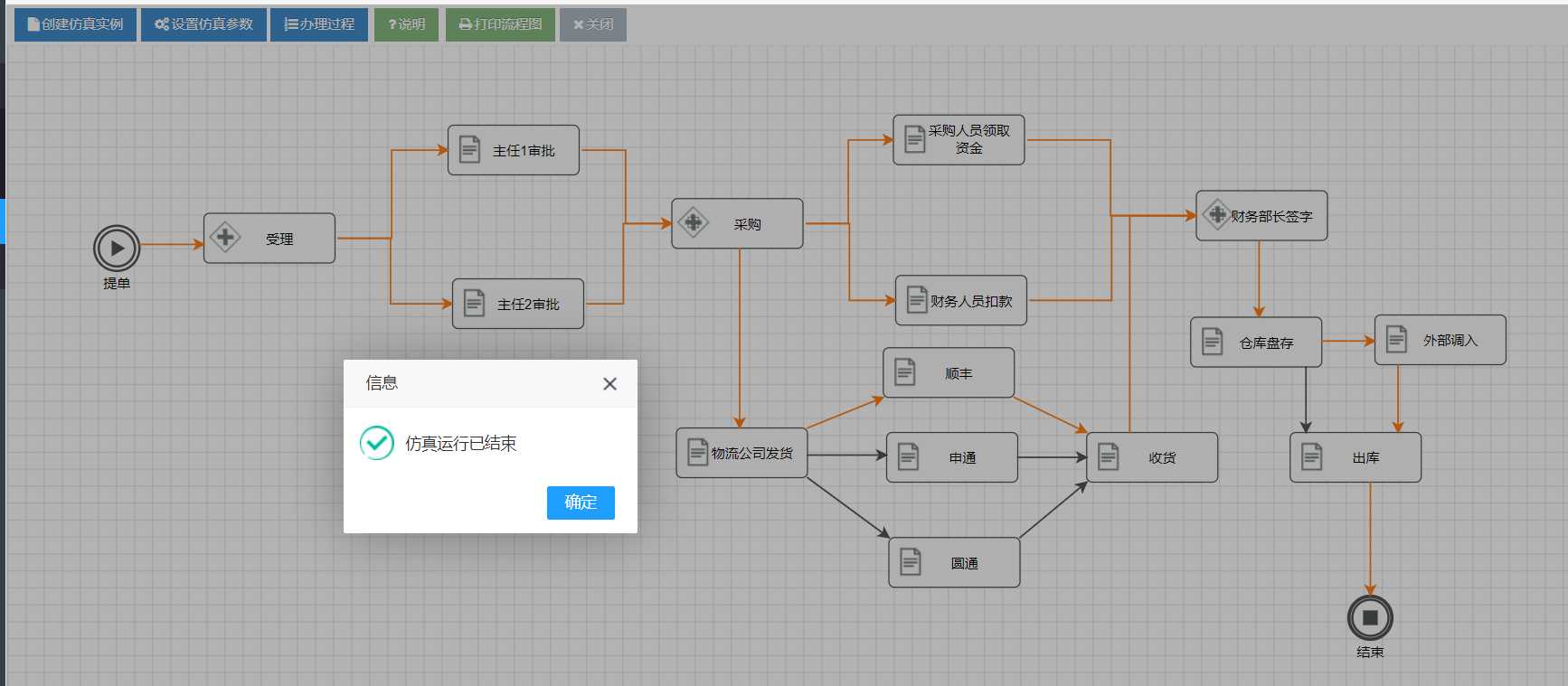Click the plus gateway icon in 采购
The image size is (1568, 686).
[x=694, y=222]
